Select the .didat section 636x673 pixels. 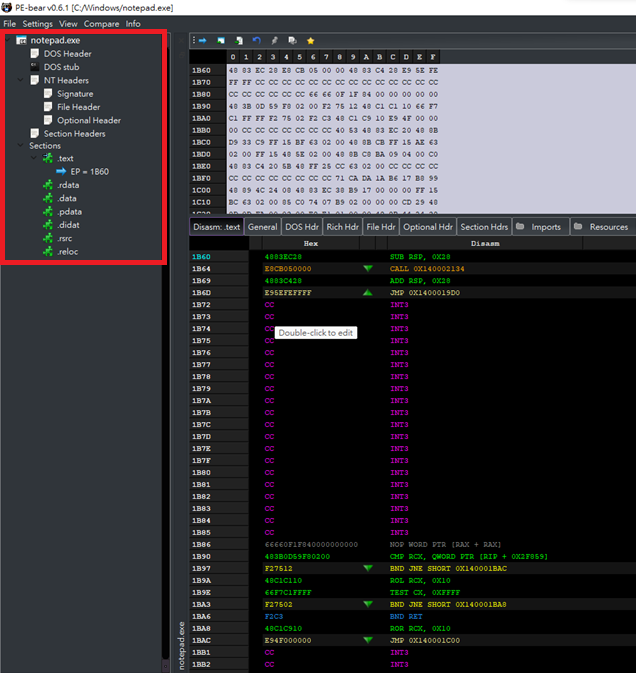click(68, 225)
